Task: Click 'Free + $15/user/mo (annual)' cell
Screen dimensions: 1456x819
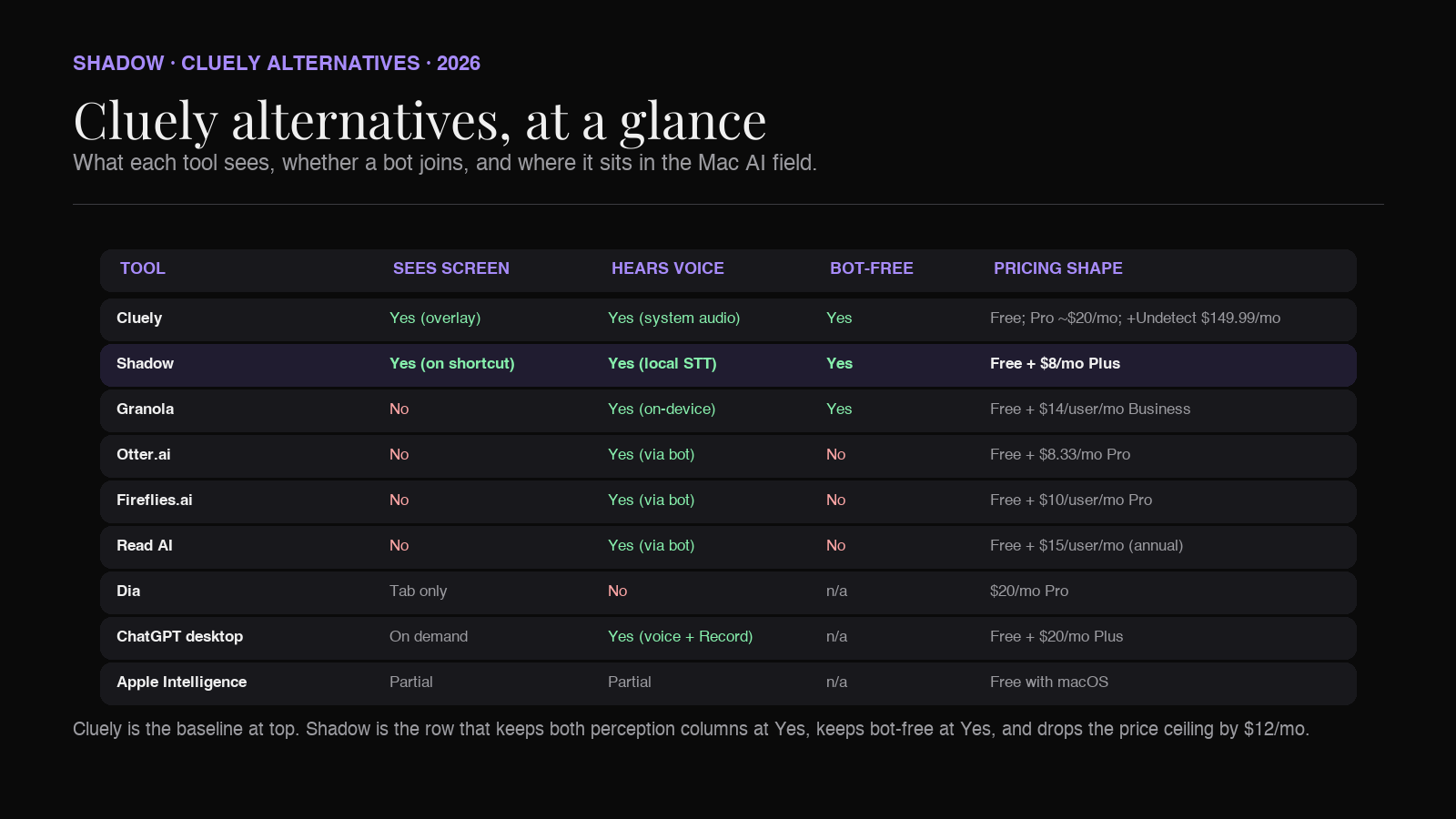Action: tap(1087, 546)
